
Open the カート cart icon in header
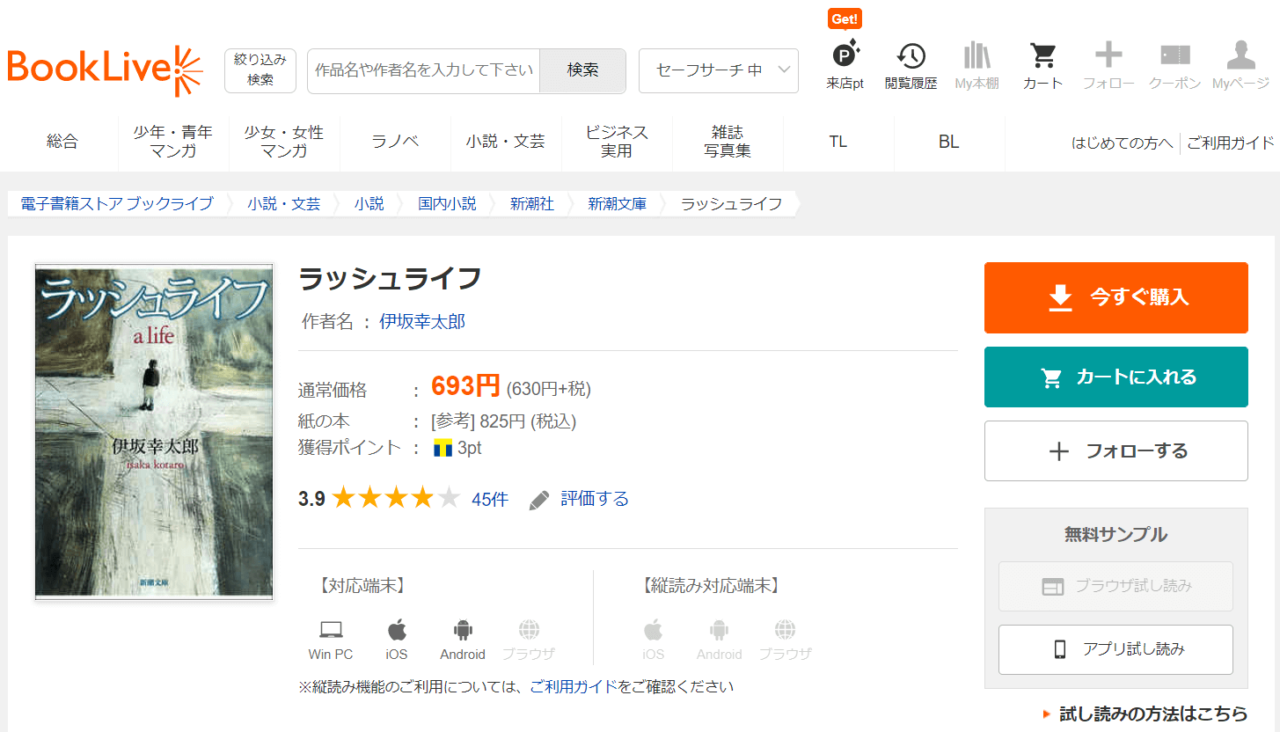(x=1043, y=56)
